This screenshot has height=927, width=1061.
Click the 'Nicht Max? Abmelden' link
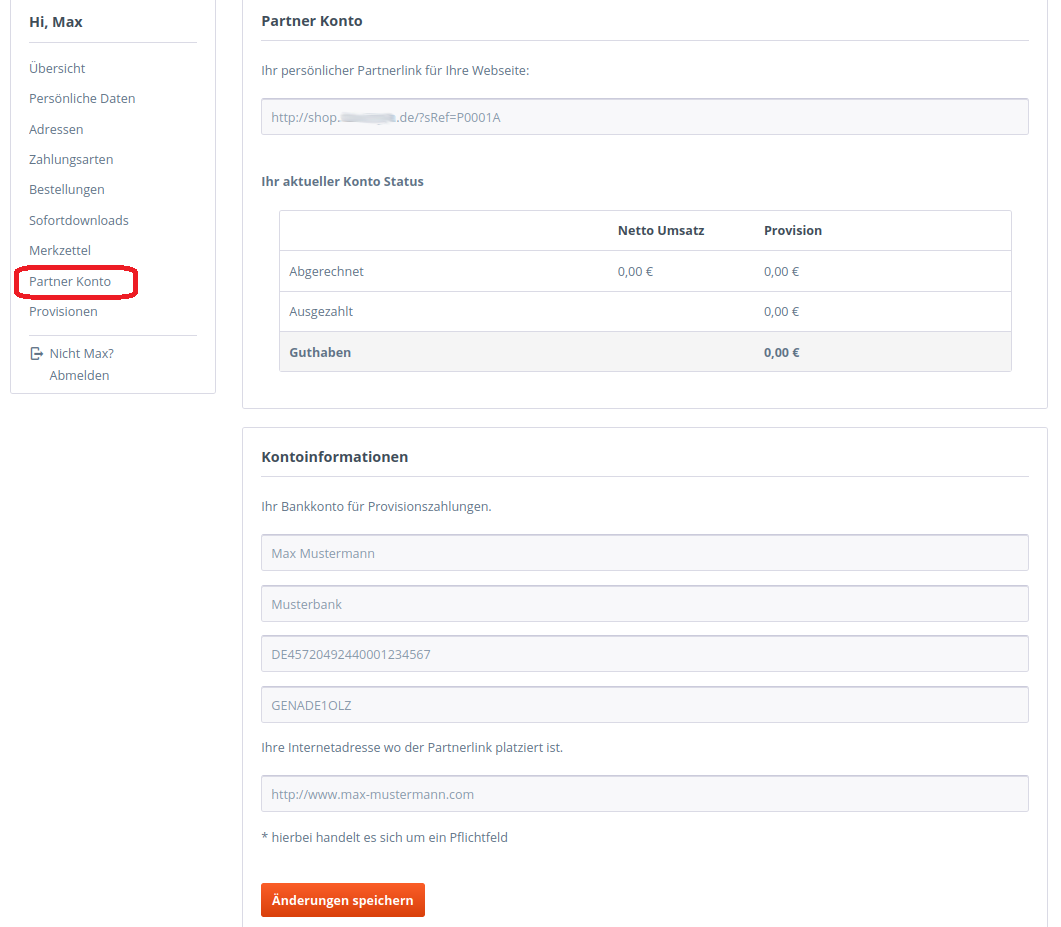[80, 365]
